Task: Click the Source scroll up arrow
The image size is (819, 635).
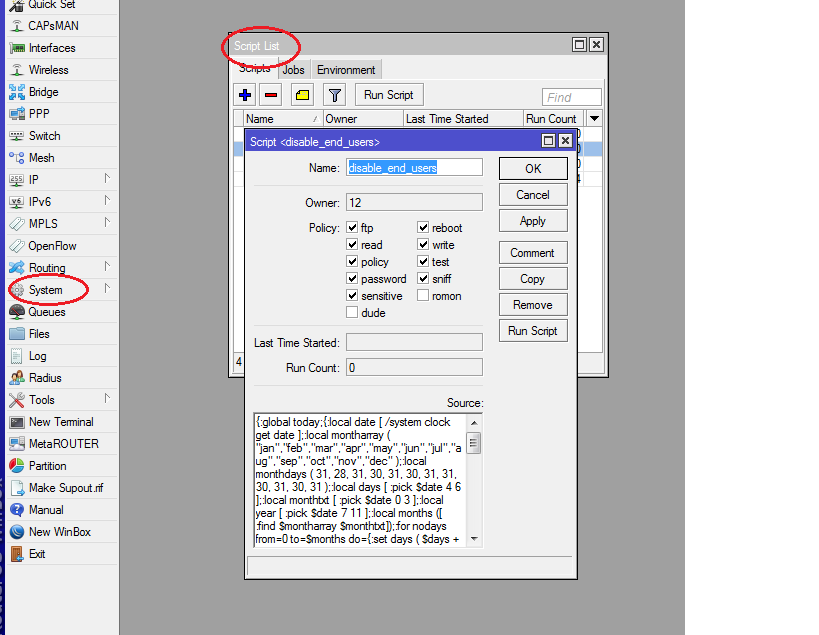Action: pyautogui.click(x=474, y=422)
